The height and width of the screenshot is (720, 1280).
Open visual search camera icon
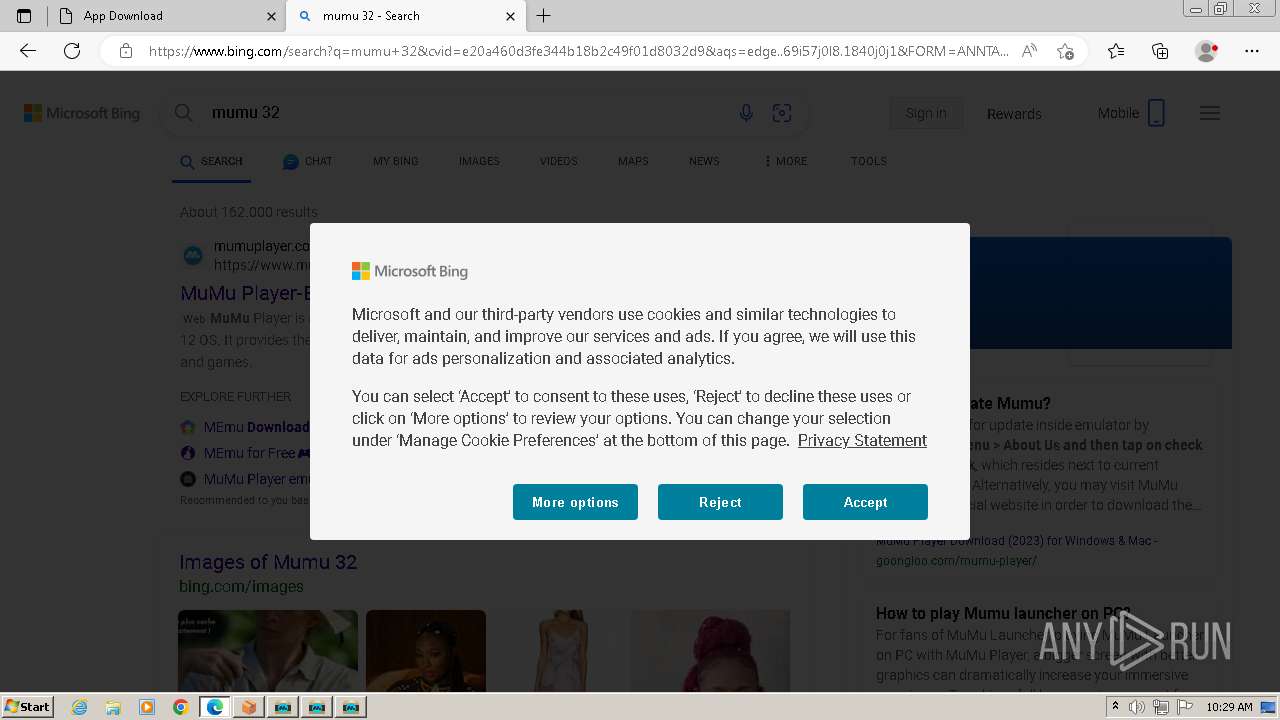(782, 113)
